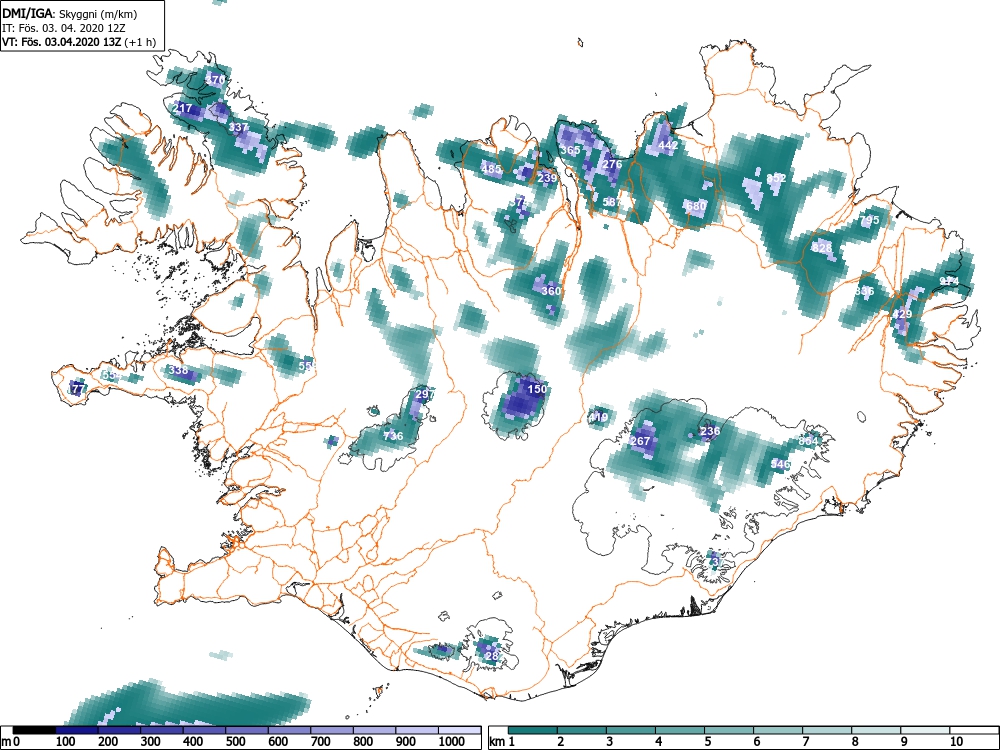Click visibility value '429' in the east

(902, 314)
